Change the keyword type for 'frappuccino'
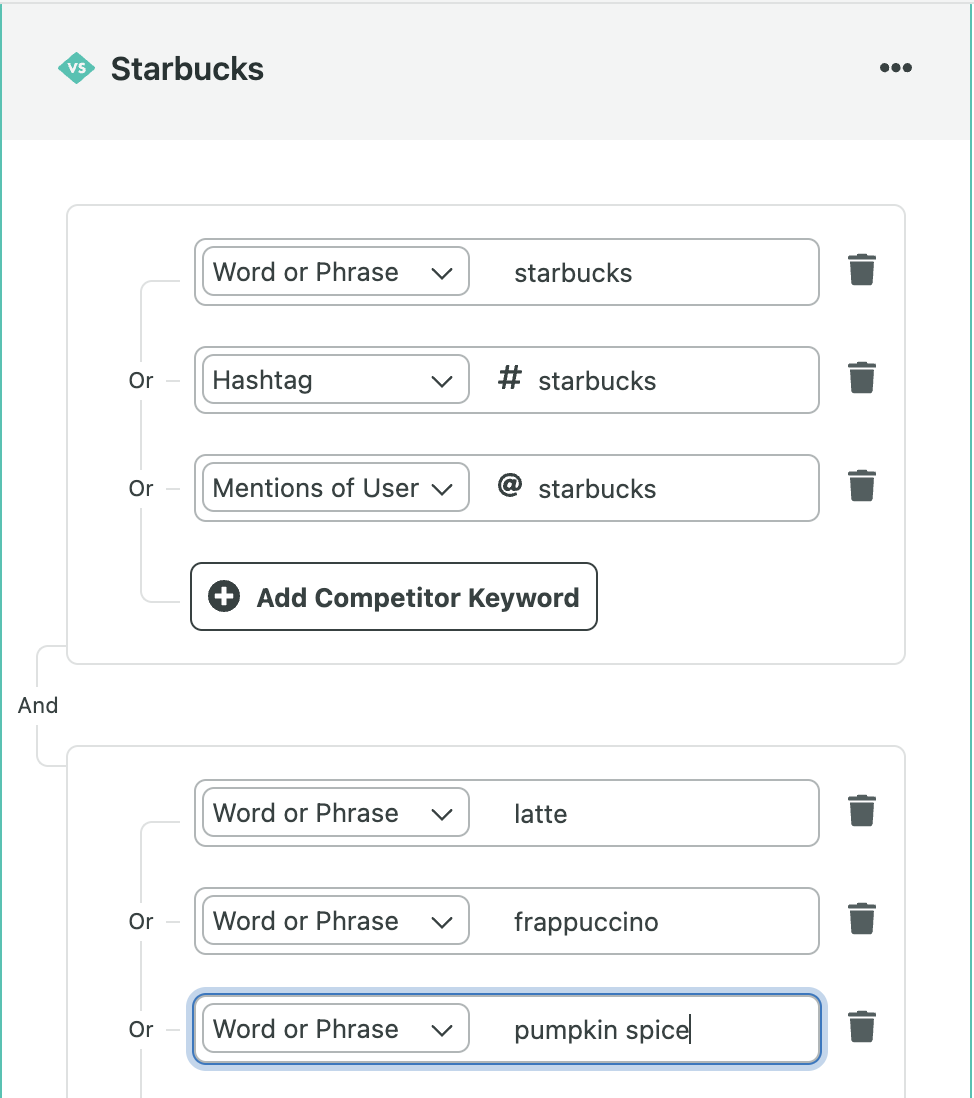 pyautogui.click(x=335, y=920)
